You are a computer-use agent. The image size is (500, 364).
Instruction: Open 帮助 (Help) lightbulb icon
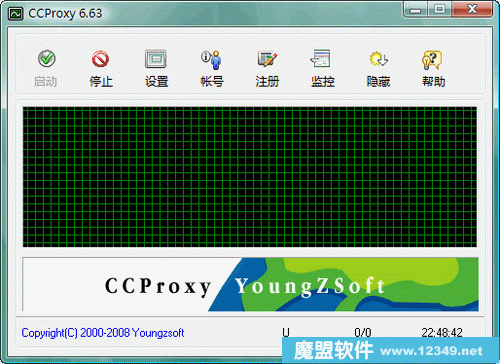(432, 60)
